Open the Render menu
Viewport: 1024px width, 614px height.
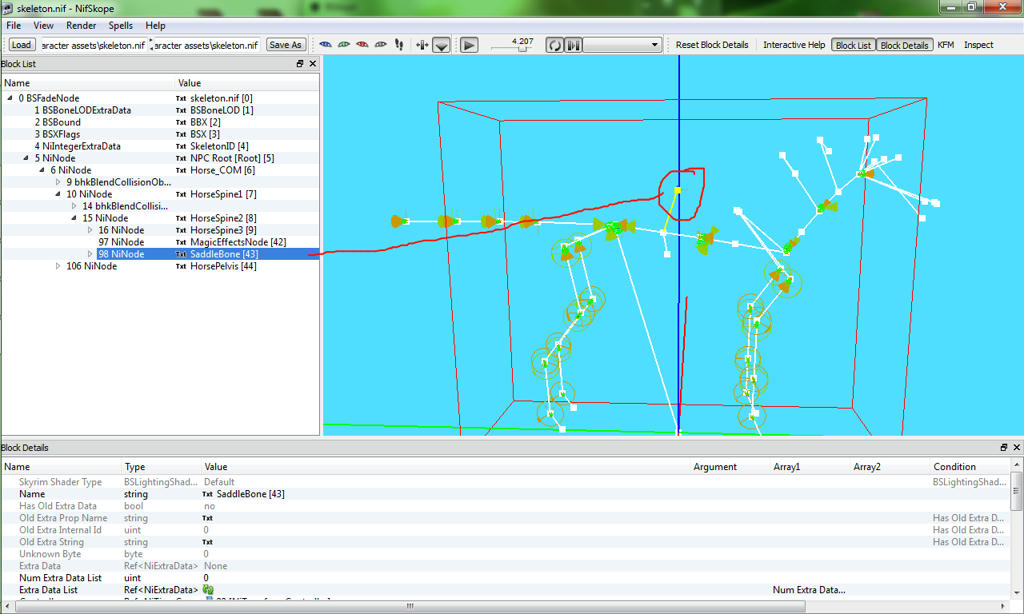(81, 25)
